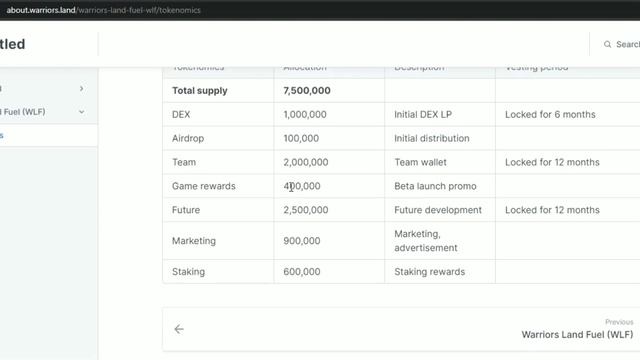Click 'Team wallet' description

pyautogui.click(x=420, y=162)
